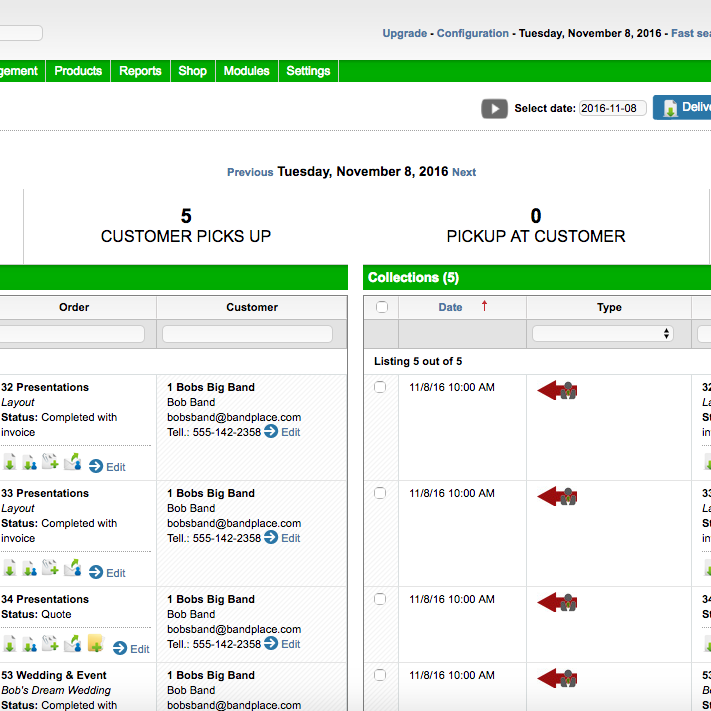Open the Modules menu
This screenshot has height=711, width=711.
pyautogui.click(x=246, y=71)
